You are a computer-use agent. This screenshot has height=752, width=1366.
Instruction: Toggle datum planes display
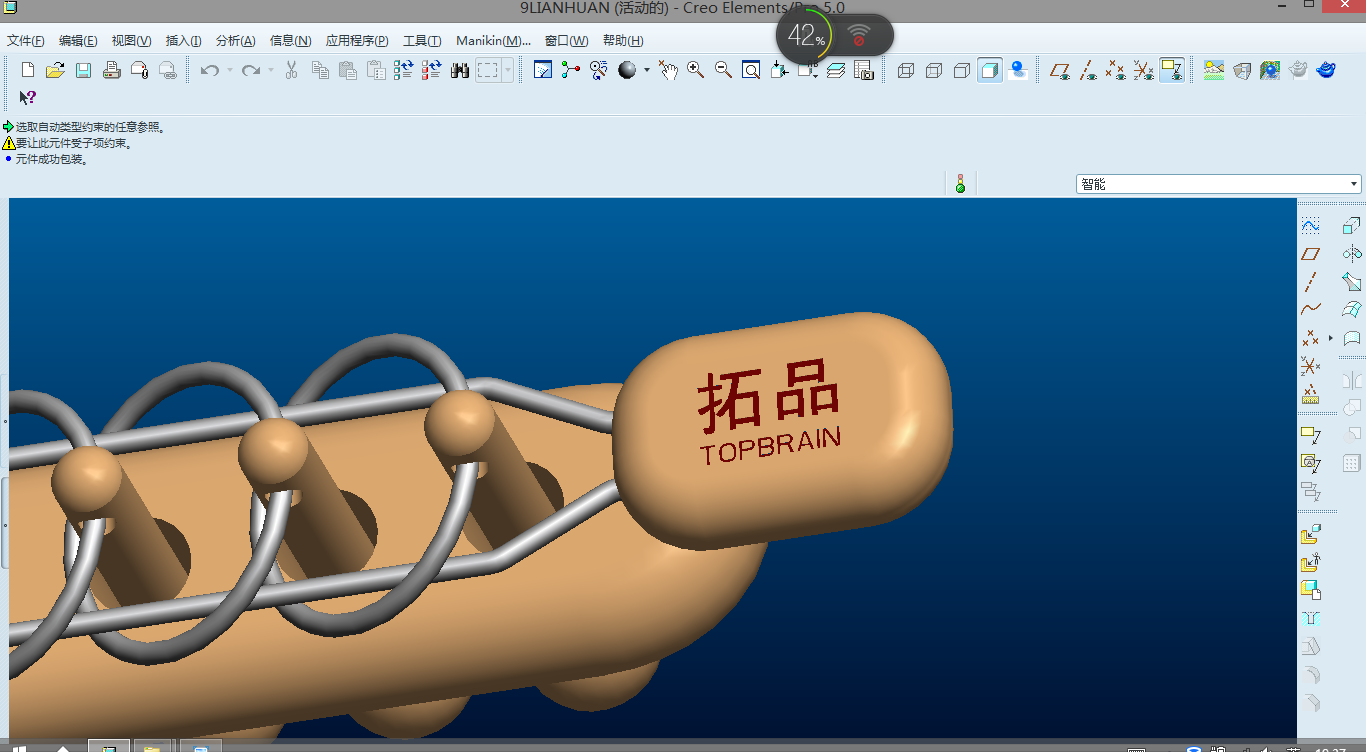(x=1060, y=70)
